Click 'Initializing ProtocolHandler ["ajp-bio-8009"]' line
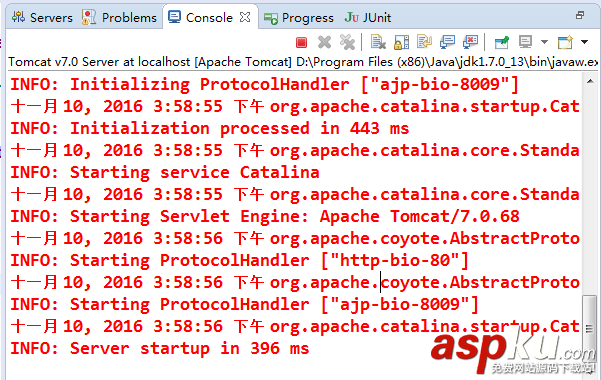 [264, 84]
